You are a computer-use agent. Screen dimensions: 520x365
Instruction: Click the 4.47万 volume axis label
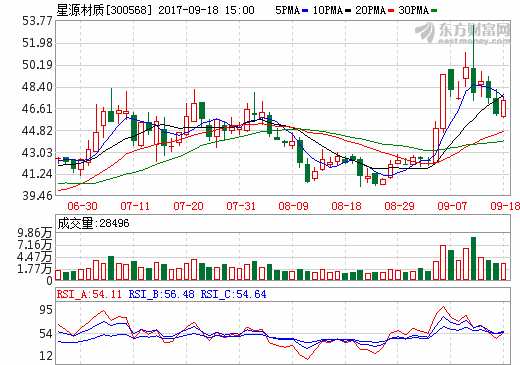35,257
